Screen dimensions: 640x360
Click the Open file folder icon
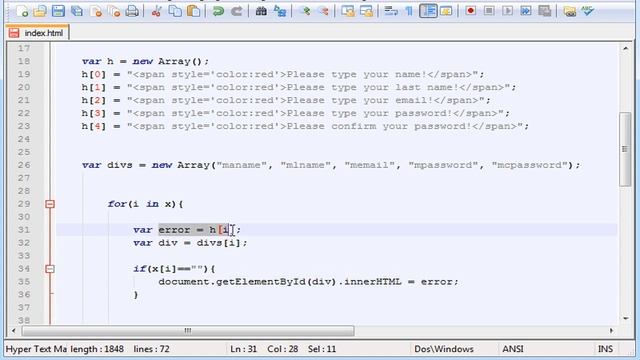40,11
